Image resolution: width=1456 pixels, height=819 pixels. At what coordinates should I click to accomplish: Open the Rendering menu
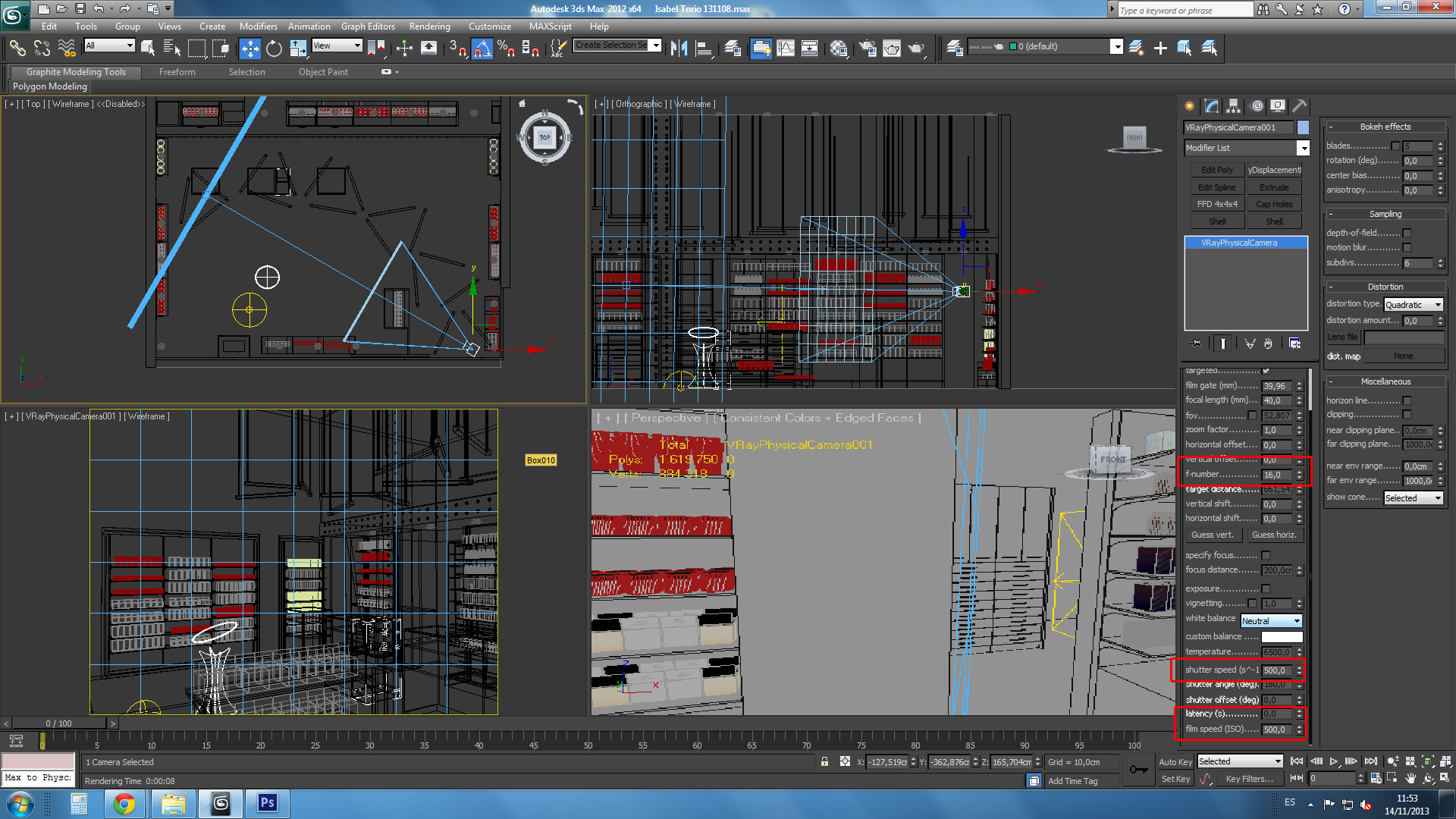pyautogui.click(x=429, y=27)
